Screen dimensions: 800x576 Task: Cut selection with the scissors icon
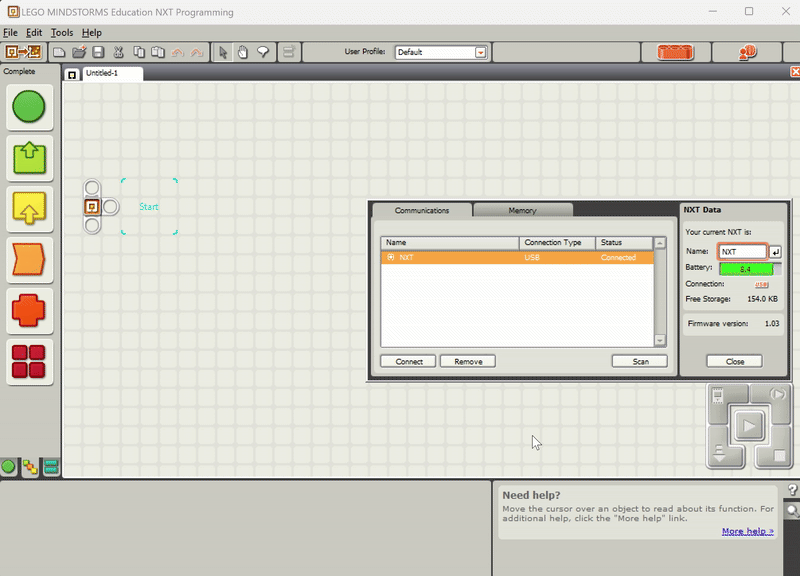(x=118, y=52)
